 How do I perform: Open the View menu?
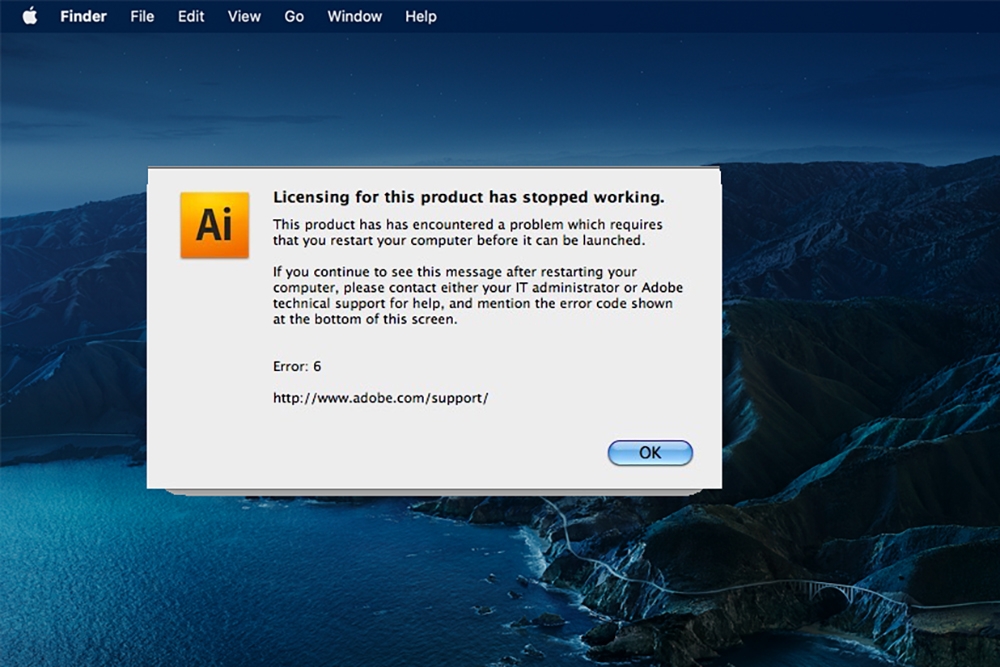pos(243,16)
